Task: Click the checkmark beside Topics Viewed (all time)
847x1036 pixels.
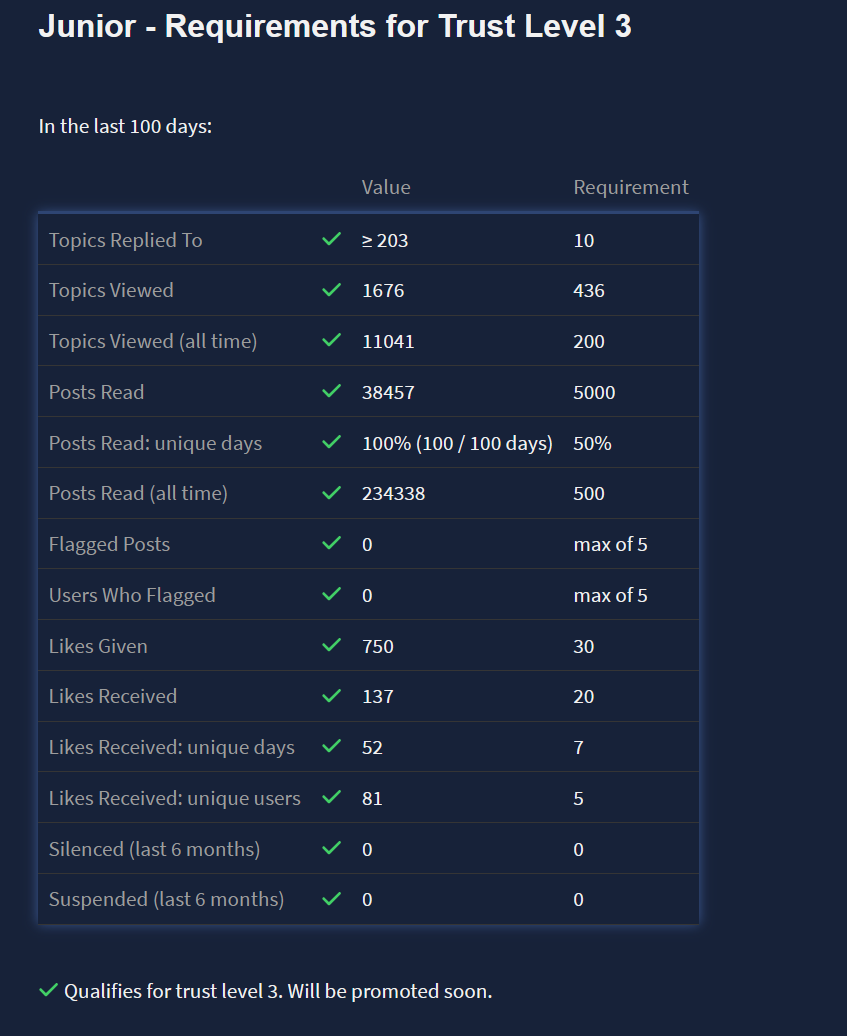Action: point(332,341)
